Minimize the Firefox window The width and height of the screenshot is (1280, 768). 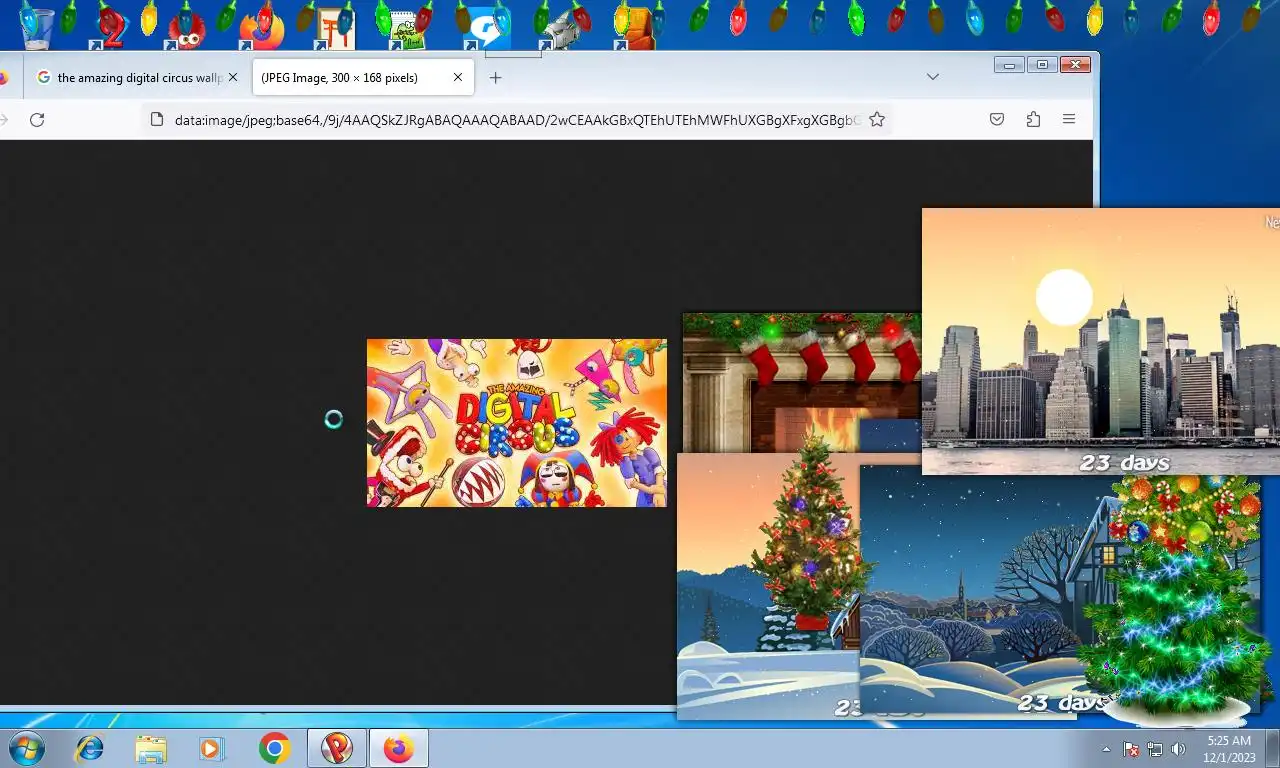click(1010, 64)
